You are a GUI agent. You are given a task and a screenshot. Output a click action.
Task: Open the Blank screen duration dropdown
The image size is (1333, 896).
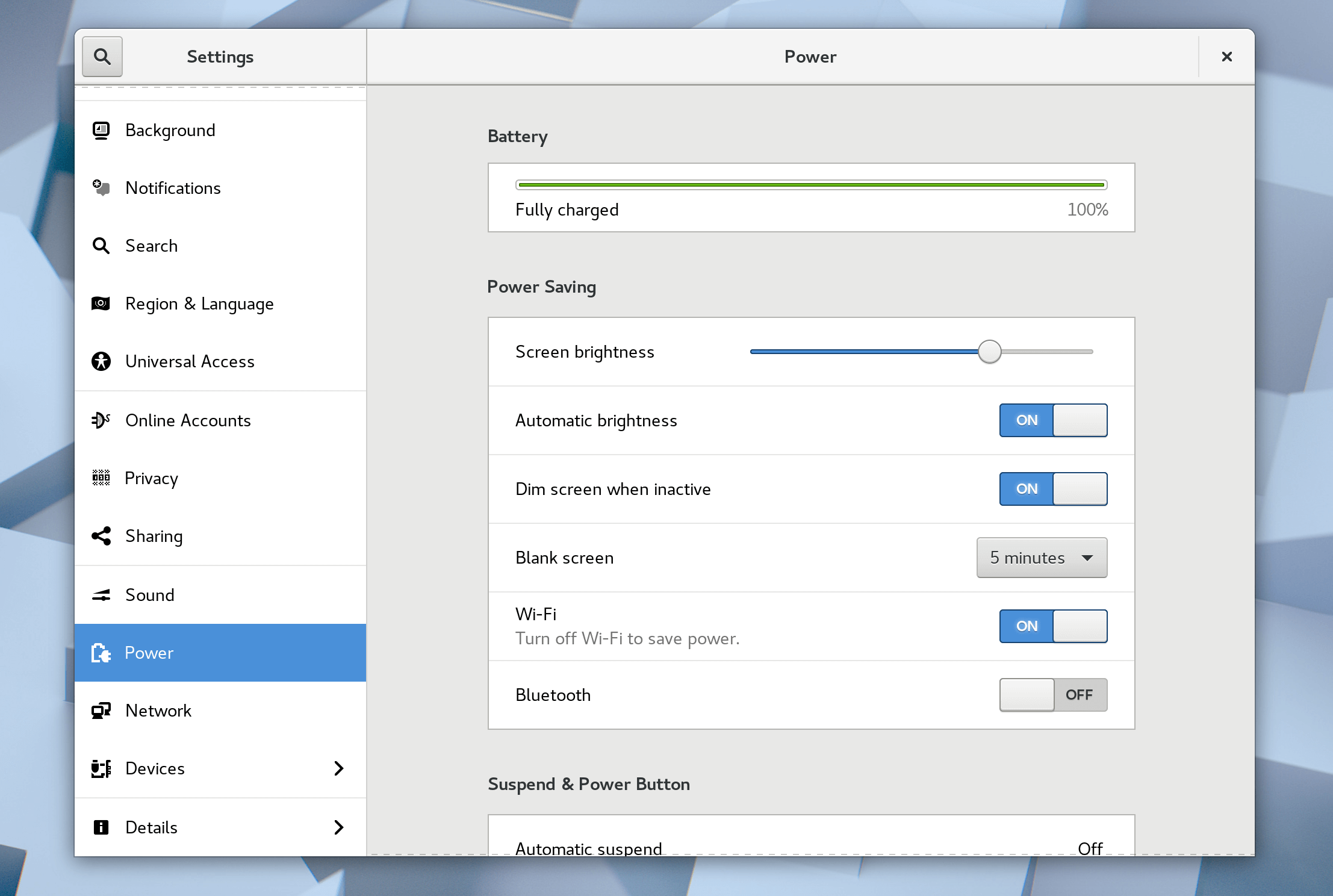(1041, 558)
